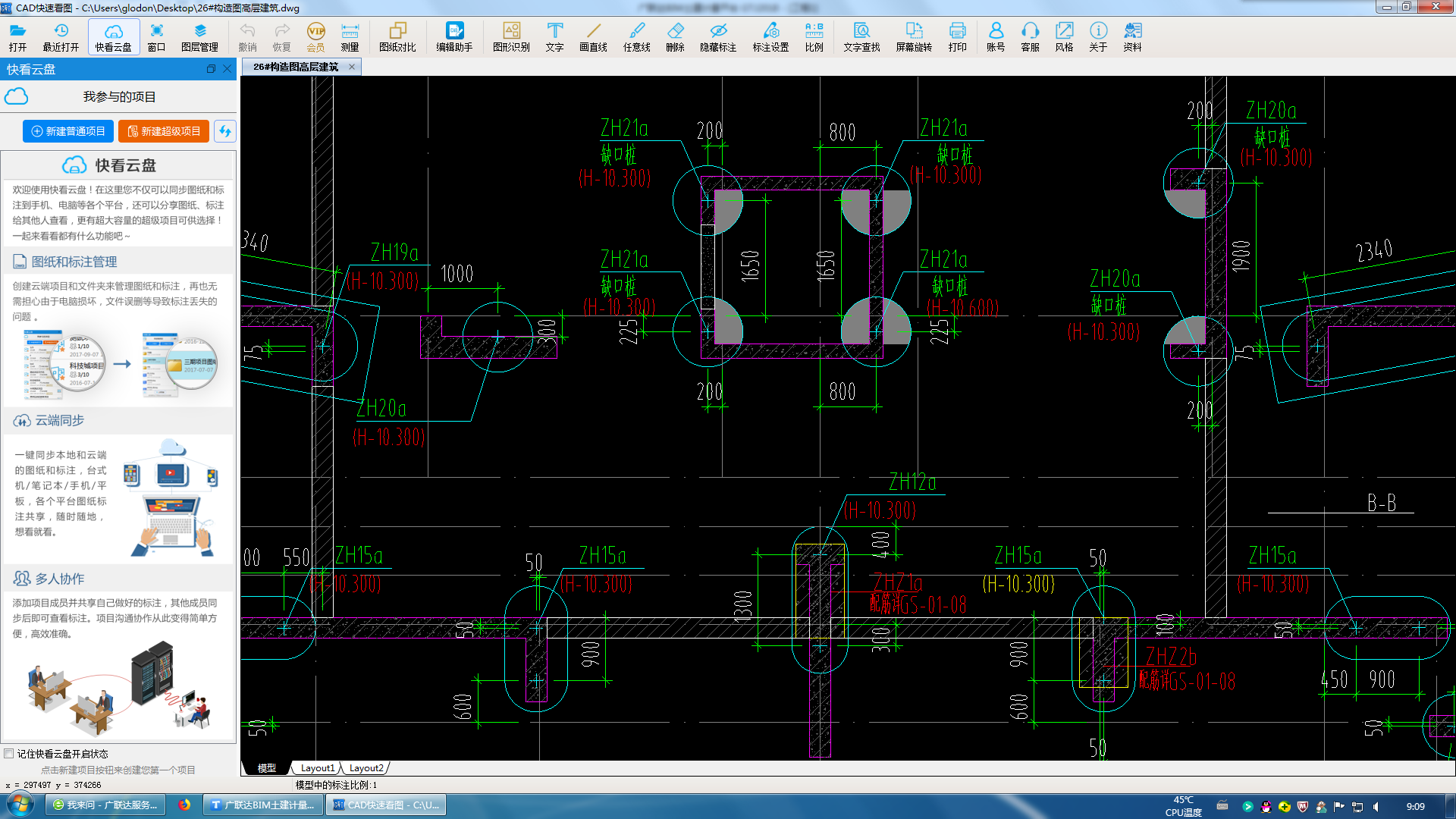Select the 画直线 draw line tool

pos(593,37)
